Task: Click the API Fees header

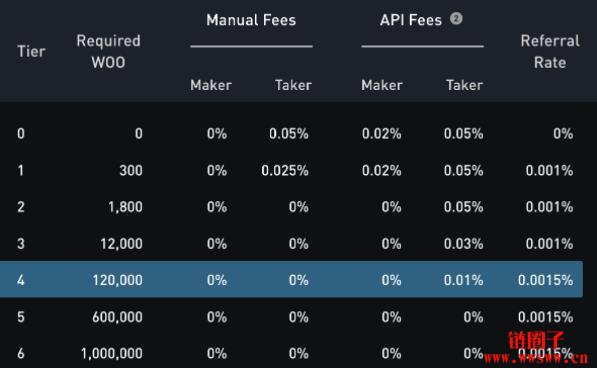Action: coord(411,20)
